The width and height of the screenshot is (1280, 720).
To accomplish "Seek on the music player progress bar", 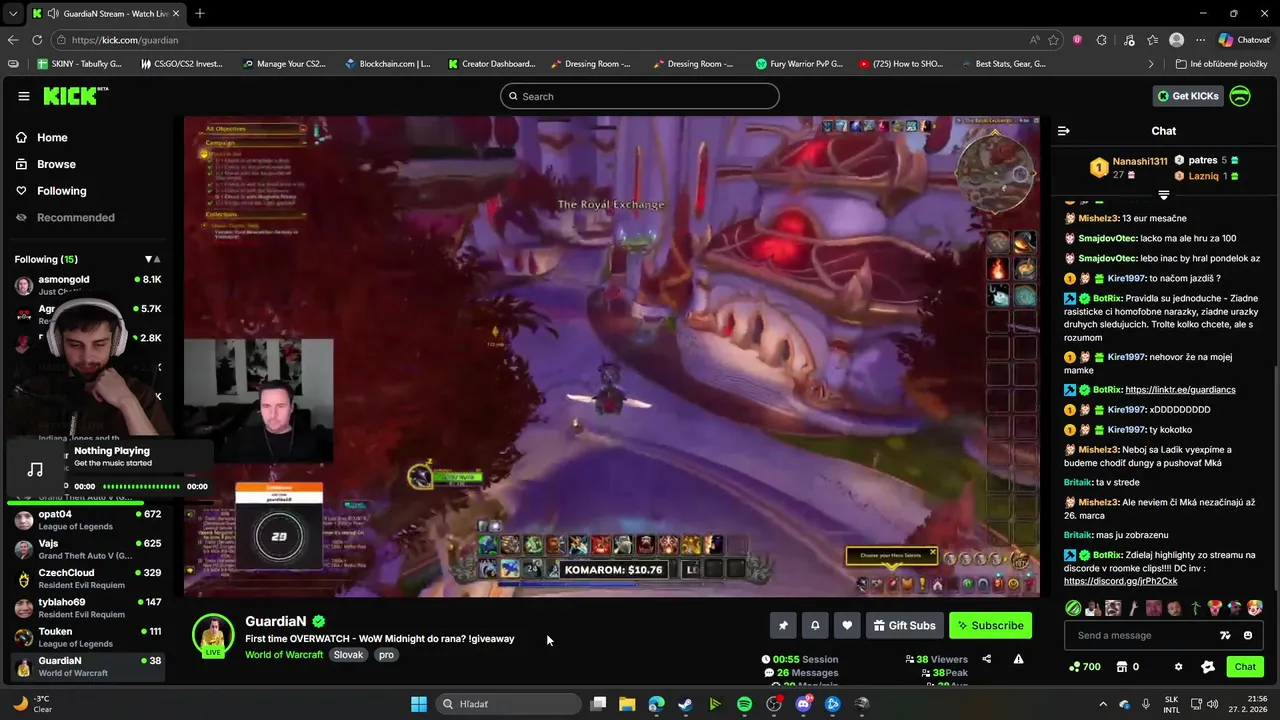I will tap(141, 487).
